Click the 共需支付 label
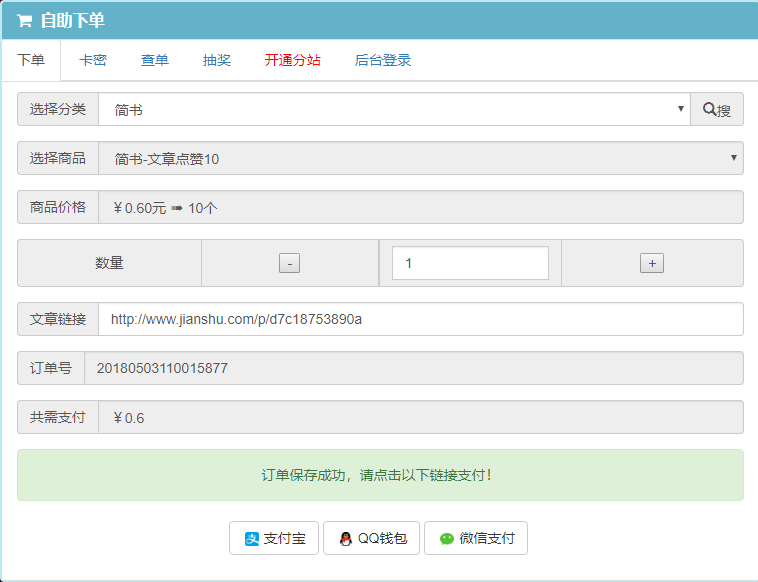758x582 pixels. pos(58,417)
